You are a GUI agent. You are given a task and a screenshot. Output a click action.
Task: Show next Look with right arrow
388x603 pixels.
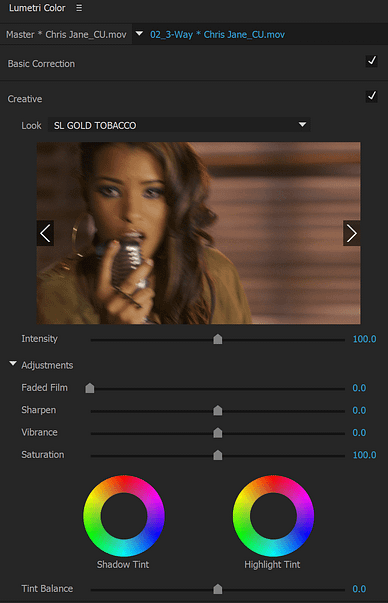tap(351, 233)
